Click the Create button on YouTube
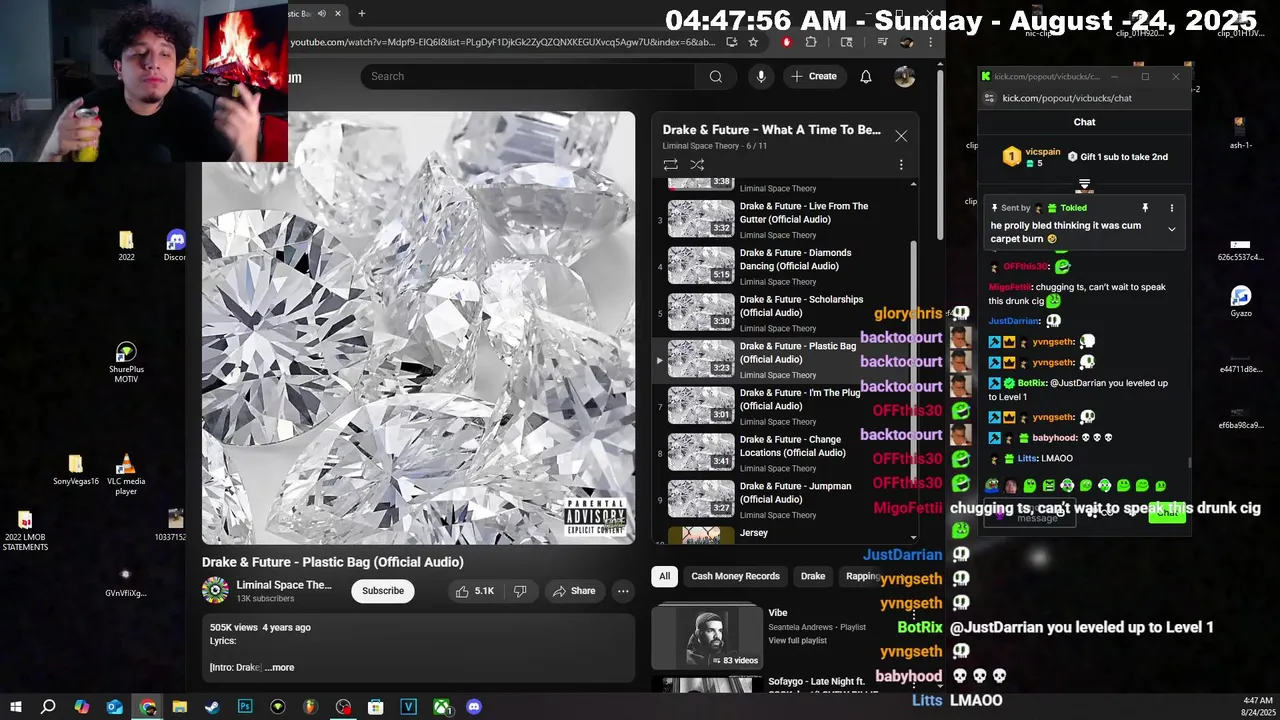Viewport: 1280px width, 720px height. pyautogui.click(x=813, y=76)
